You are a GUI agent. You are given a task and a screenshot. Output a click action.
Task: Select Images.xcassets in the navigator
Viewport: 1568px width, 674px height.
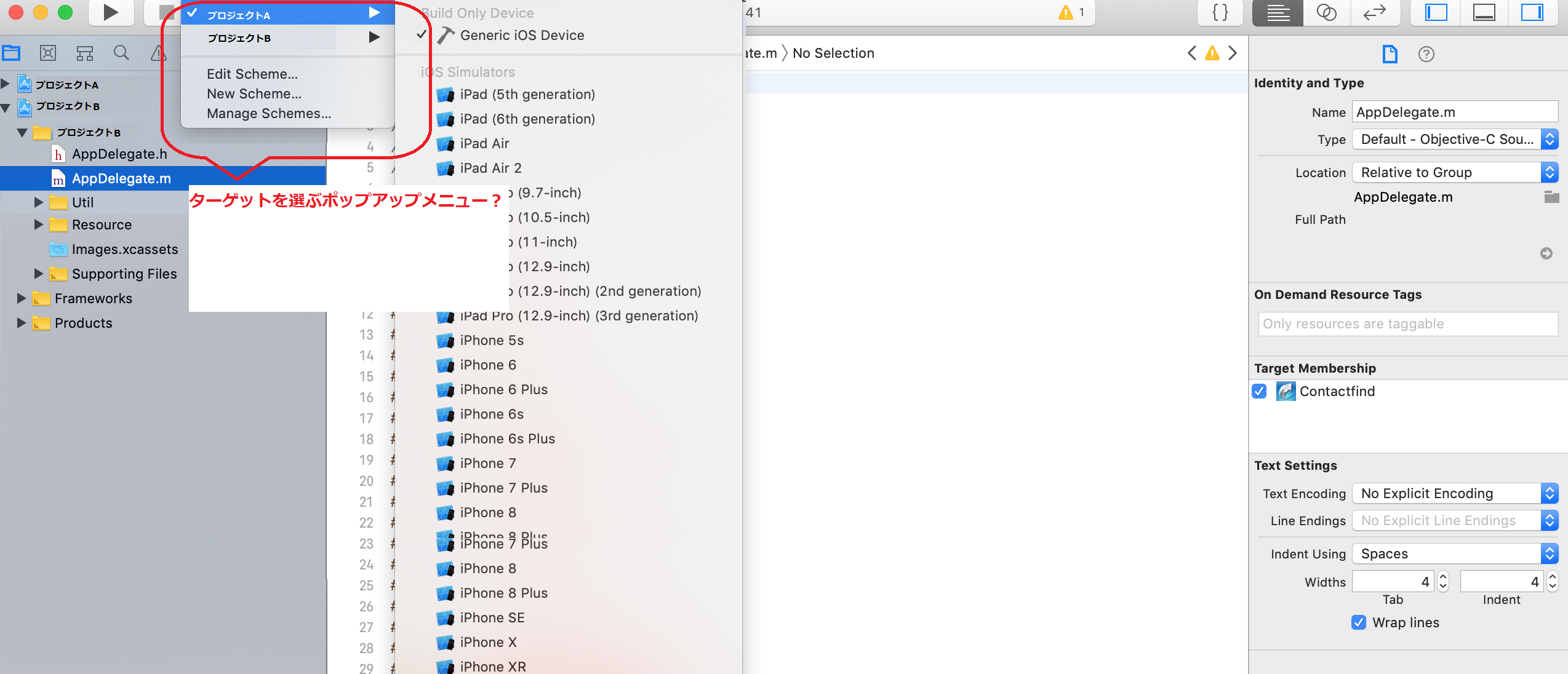click(x=124, y=249)
